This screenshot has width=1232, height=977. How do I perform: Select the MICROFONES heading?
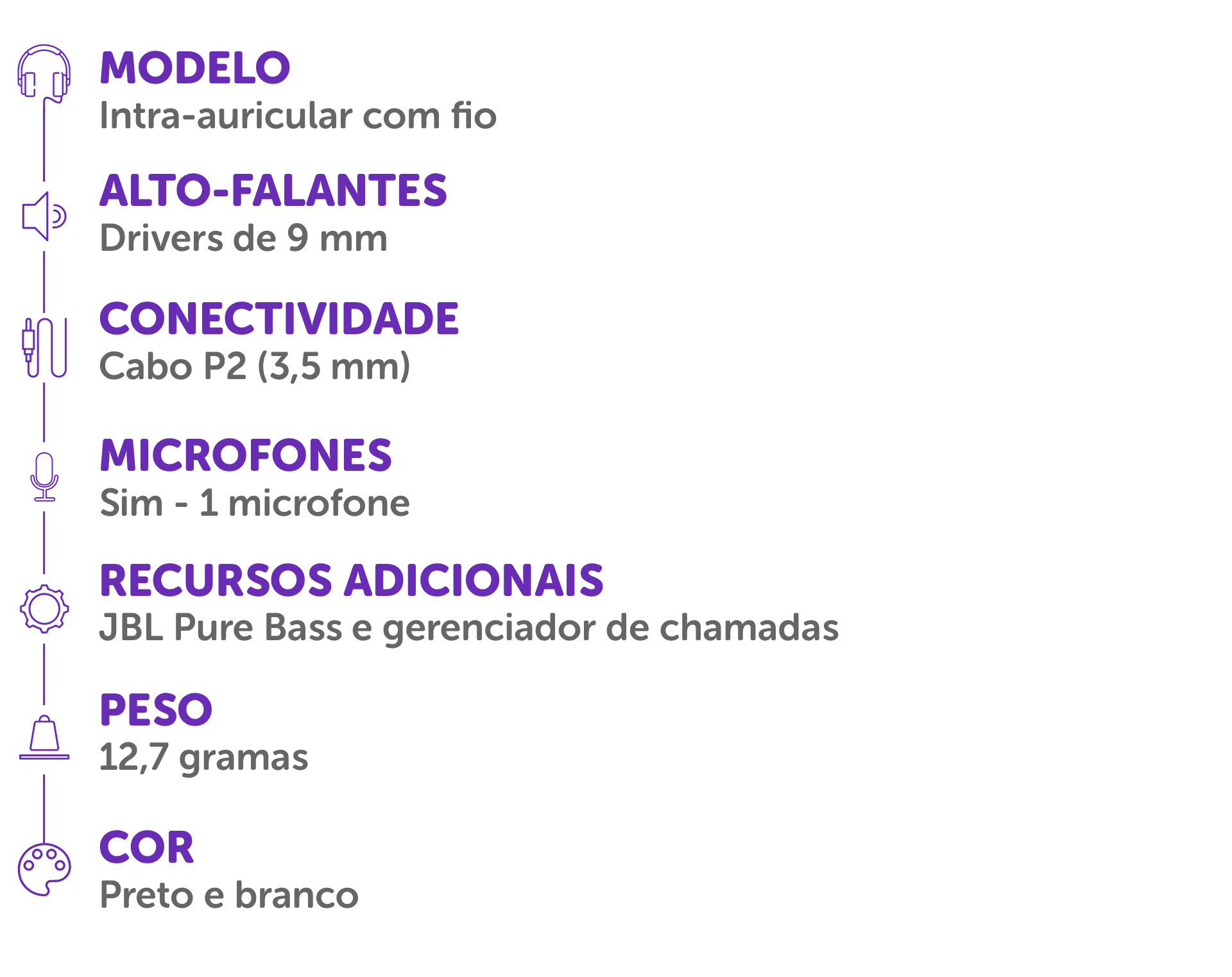[246, 455]
